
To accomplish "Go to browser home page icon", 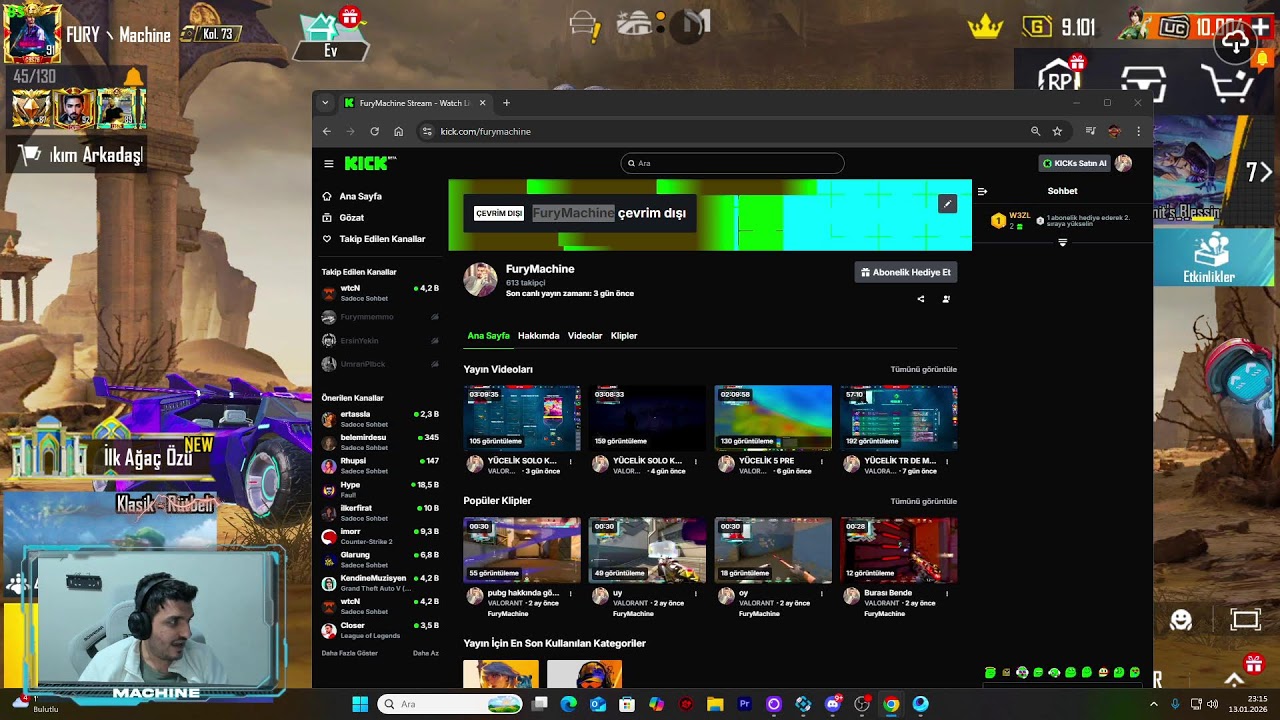I will click(398, 131).
